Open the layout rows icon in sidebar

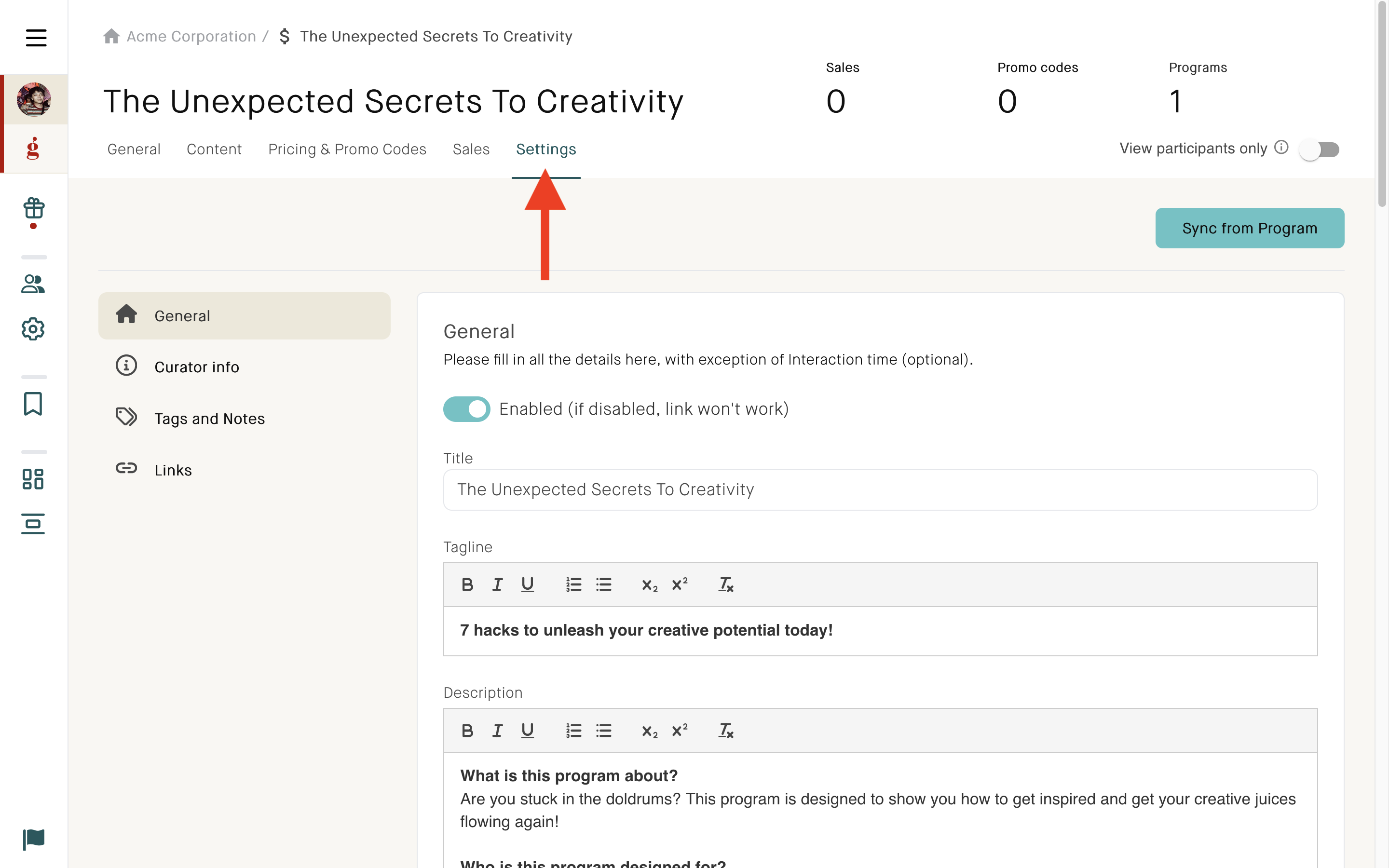pos(33,524)
